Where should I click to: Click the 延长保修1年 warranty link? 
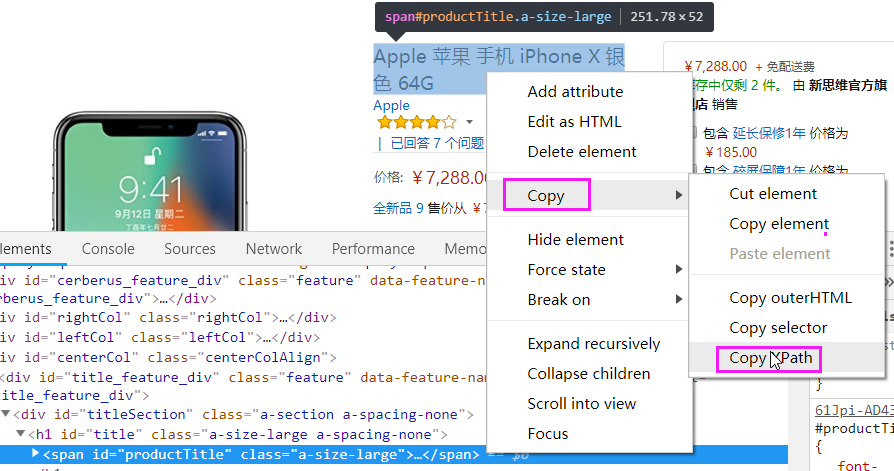coord(769,133)
